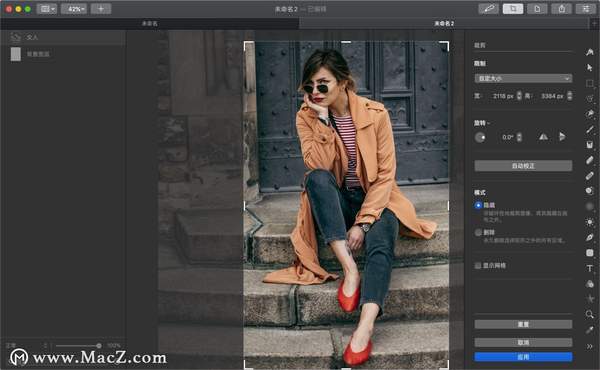The height and width of the screenshot is (370, 600).
Task: Select the Delete crop mode radio button
Action: point(478,232)
